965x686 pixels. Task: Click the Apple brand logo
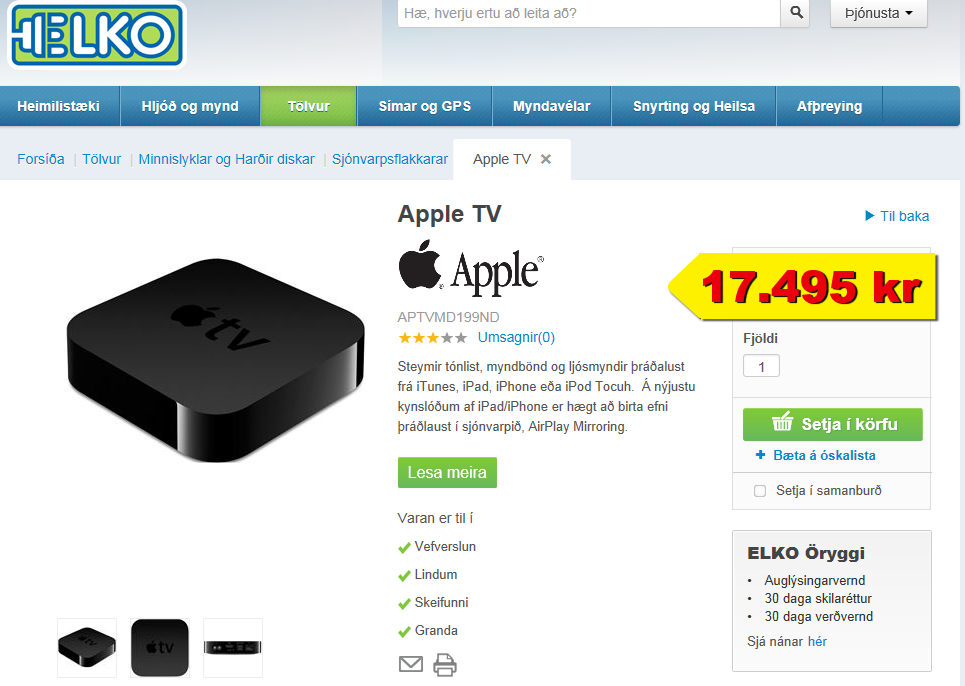471,267
